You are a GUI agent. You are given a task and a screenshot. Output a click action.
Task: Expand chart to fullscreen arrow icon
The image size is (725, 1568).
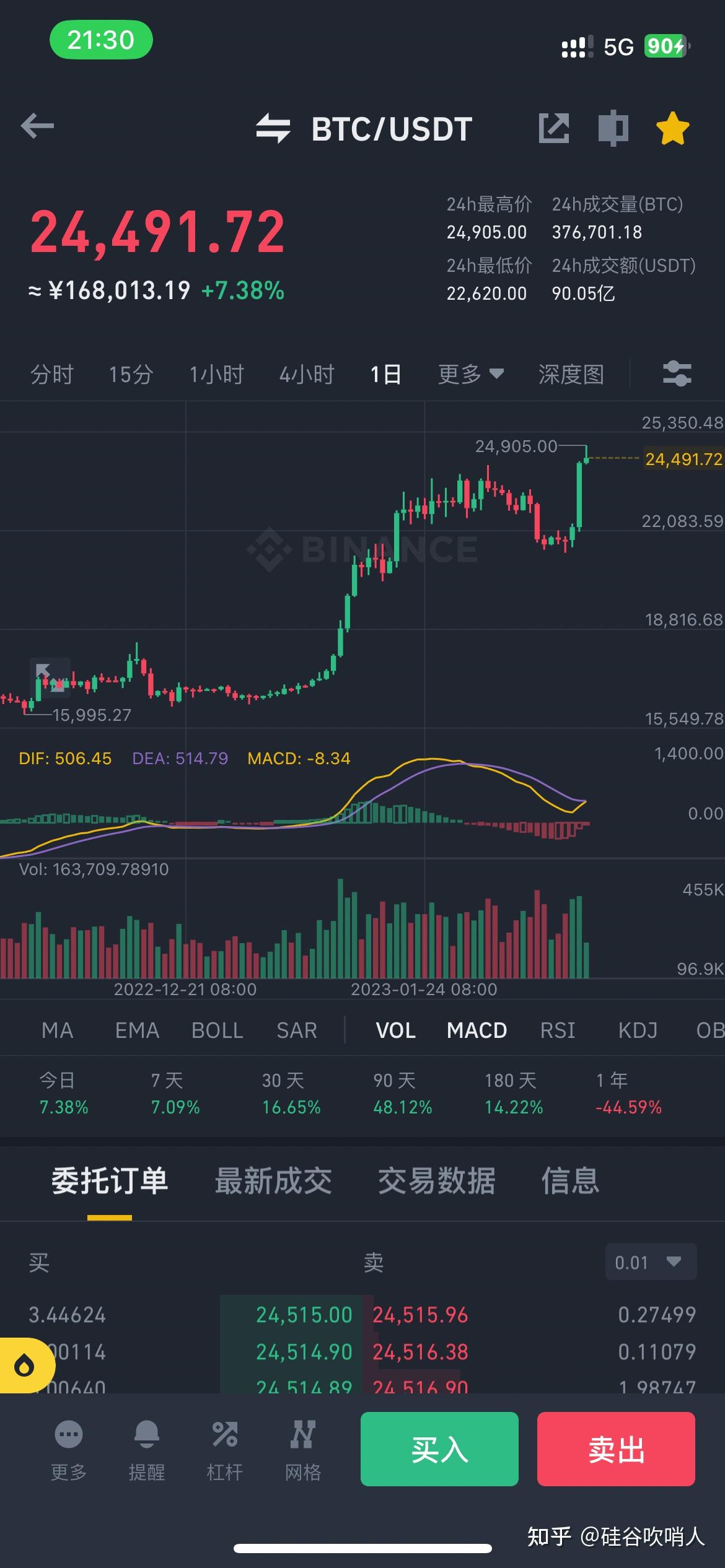(x=50, y=677)
